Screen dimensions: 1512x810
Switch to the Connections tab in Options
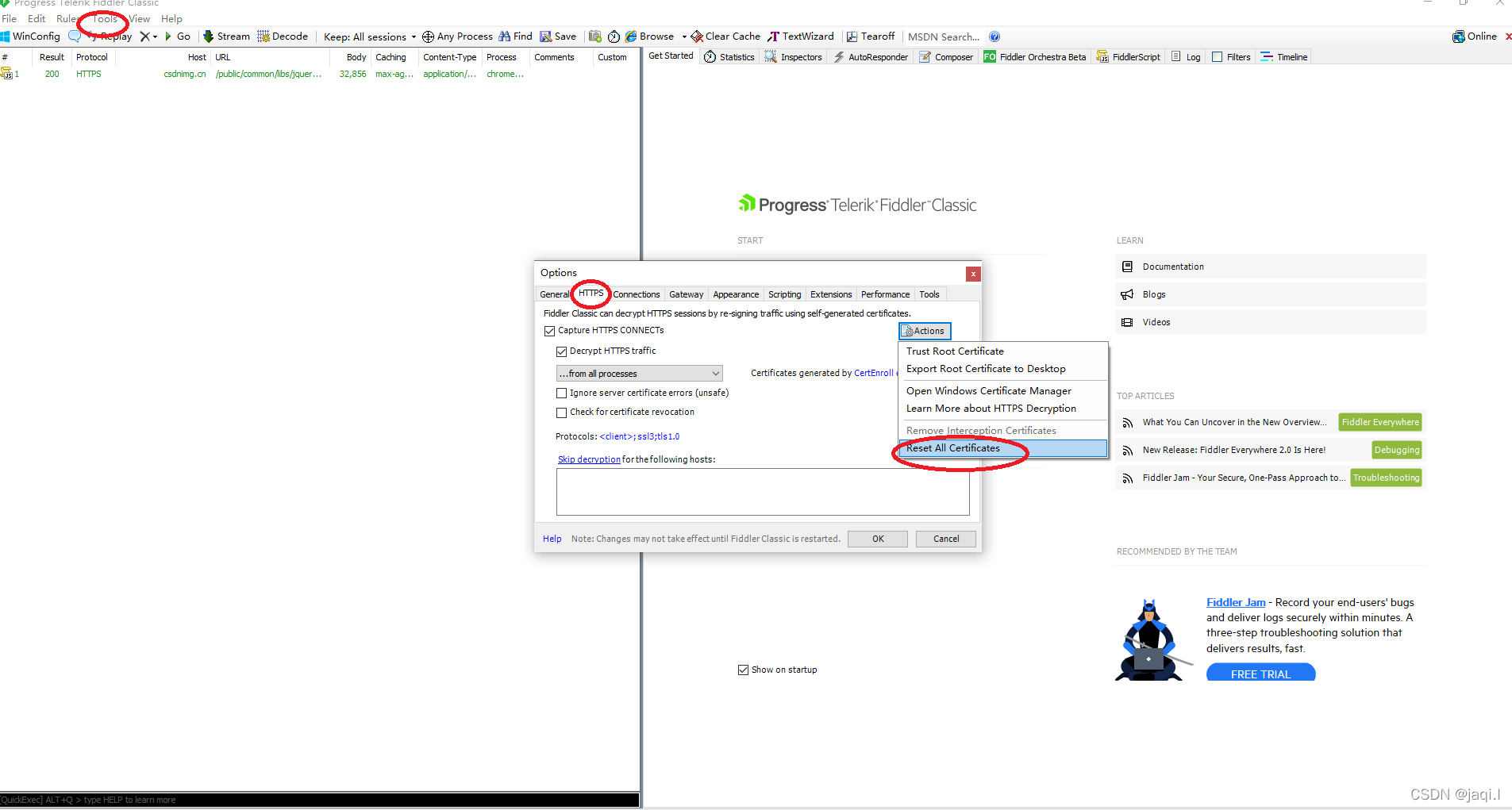coord(636,294)
